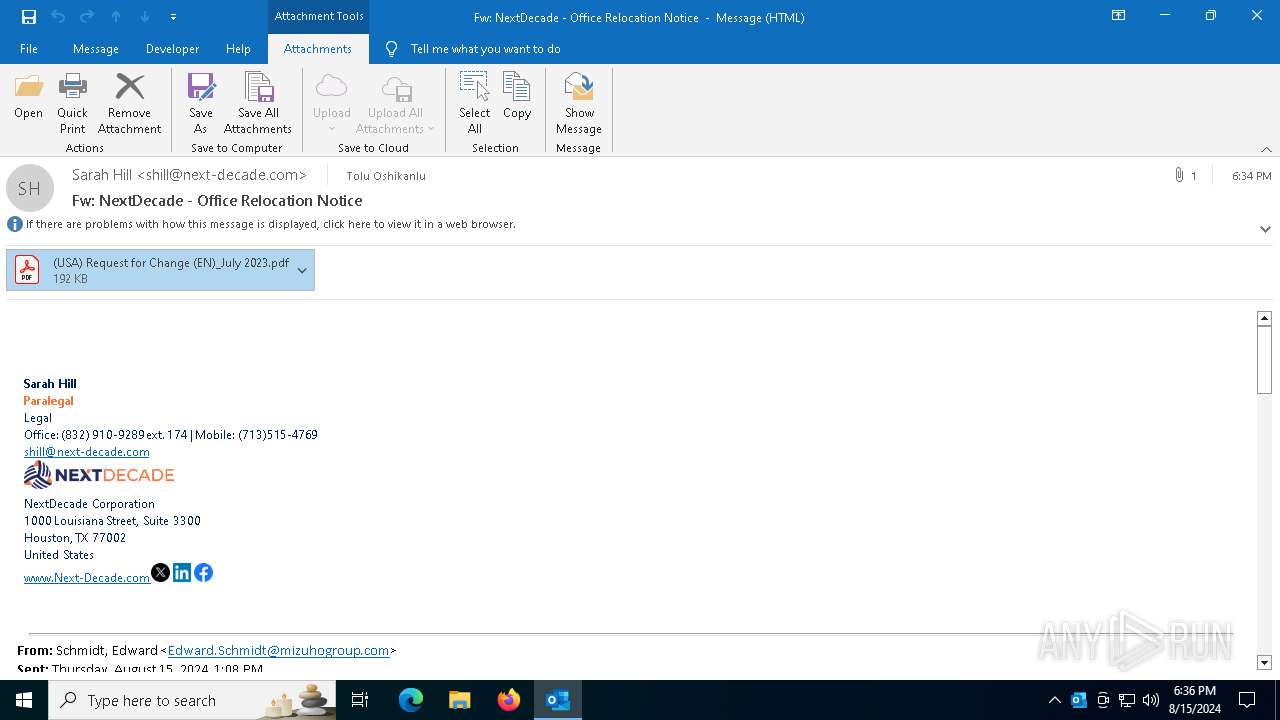Viewport: 1280px width, 720px height.
Task: Open the File tab
Action: click(29, 49)
